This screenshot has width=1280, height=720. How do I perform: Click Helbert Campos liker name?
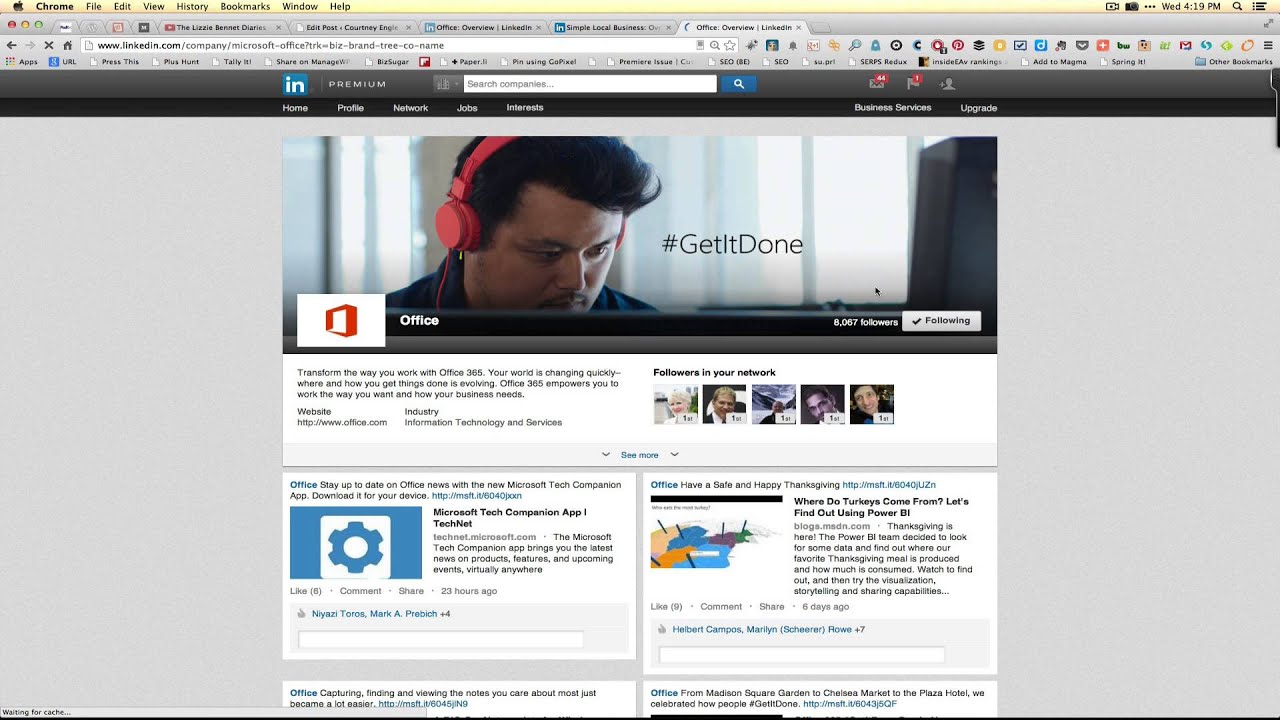pyautogui.click(x=707, y=630)
